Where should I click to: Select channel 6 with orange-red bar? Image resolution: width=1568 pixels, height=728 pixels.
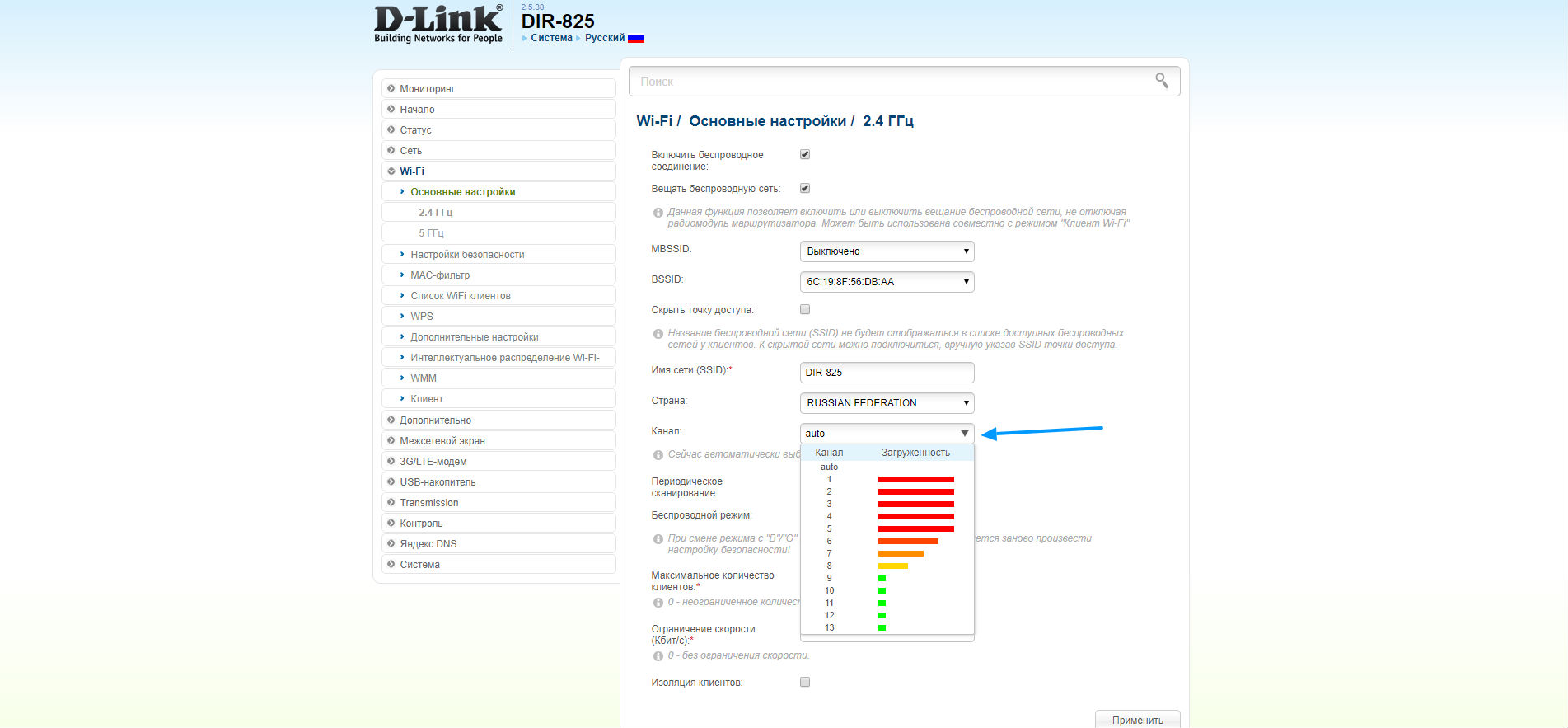[x=887, y=541]
